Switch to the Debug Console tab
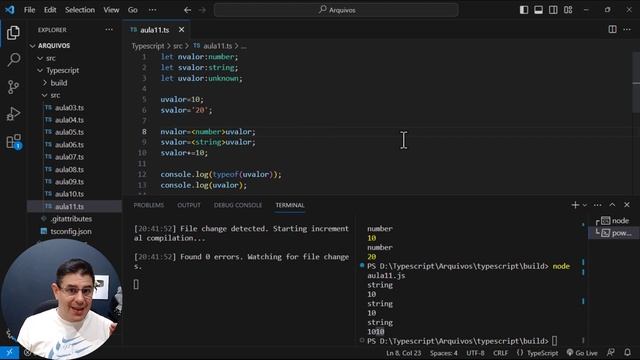The height and width of the screenshot is (360, 640). point(238,205)
